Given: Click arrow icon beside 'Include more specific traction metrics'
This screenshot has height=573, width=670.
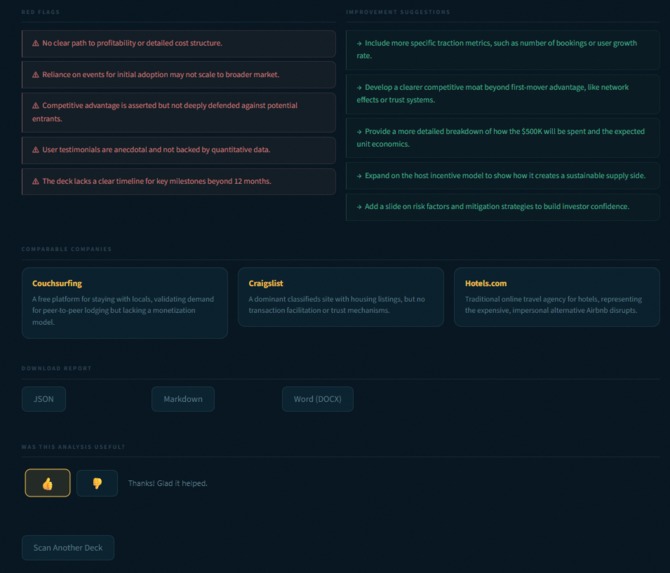Looking at the screenshot, I should click(x=359, y=43).
